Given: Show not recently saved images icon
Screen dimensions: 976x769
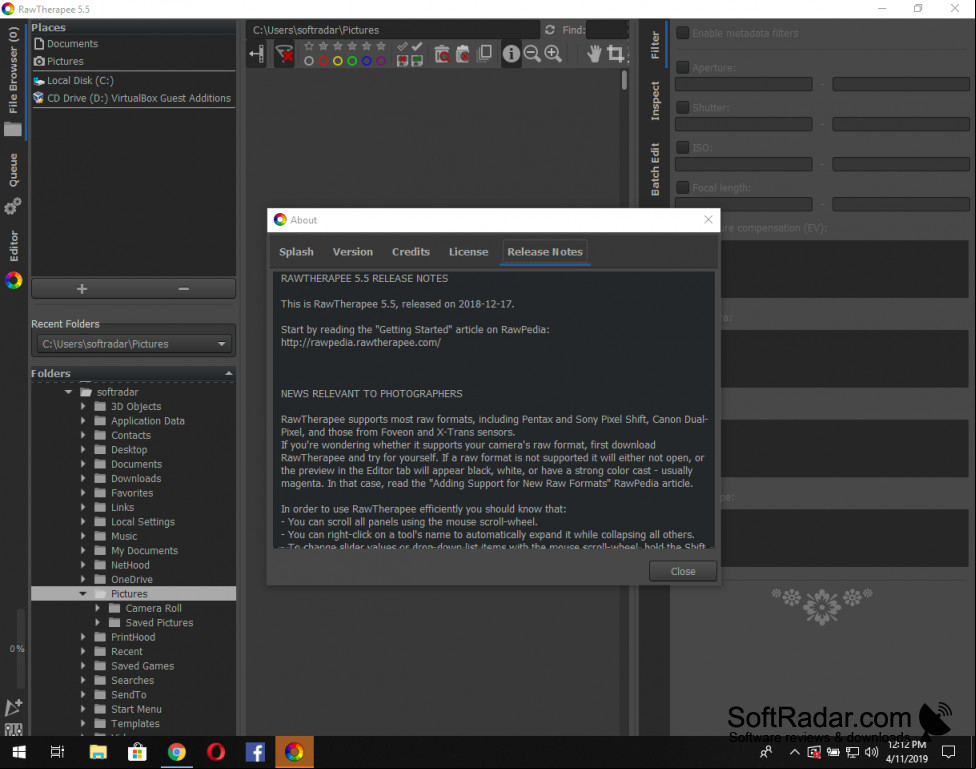Looking at the screenshot, I should [x=403, y=61].
